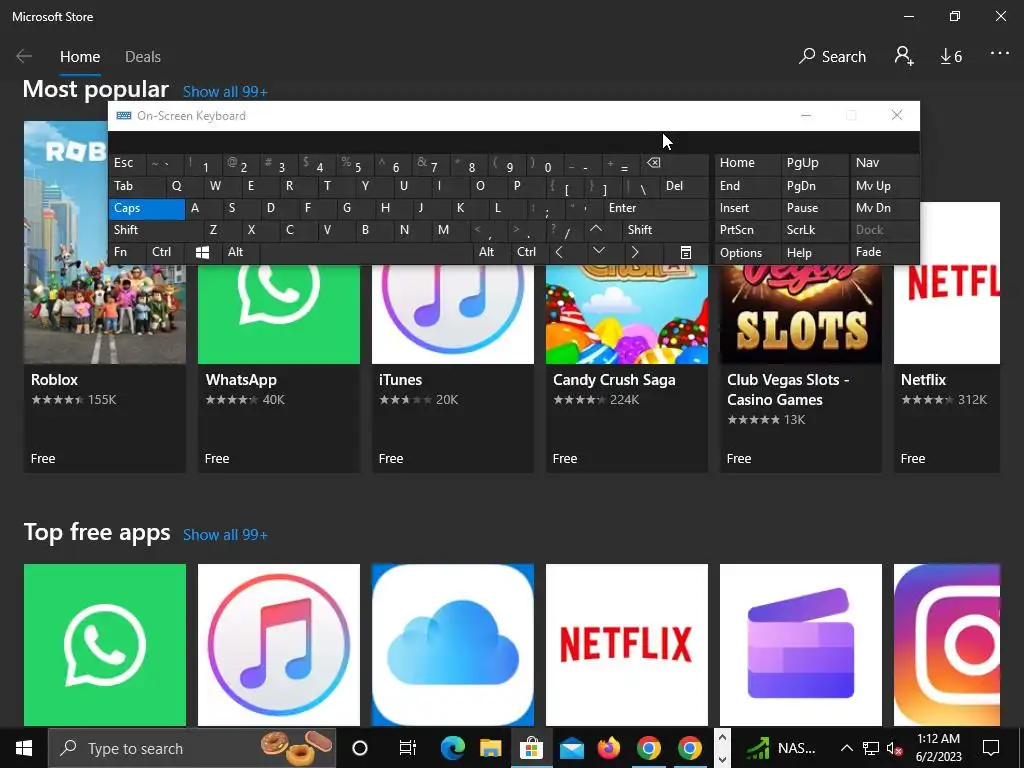Show hidden tray icons chevron

point(846,748)
